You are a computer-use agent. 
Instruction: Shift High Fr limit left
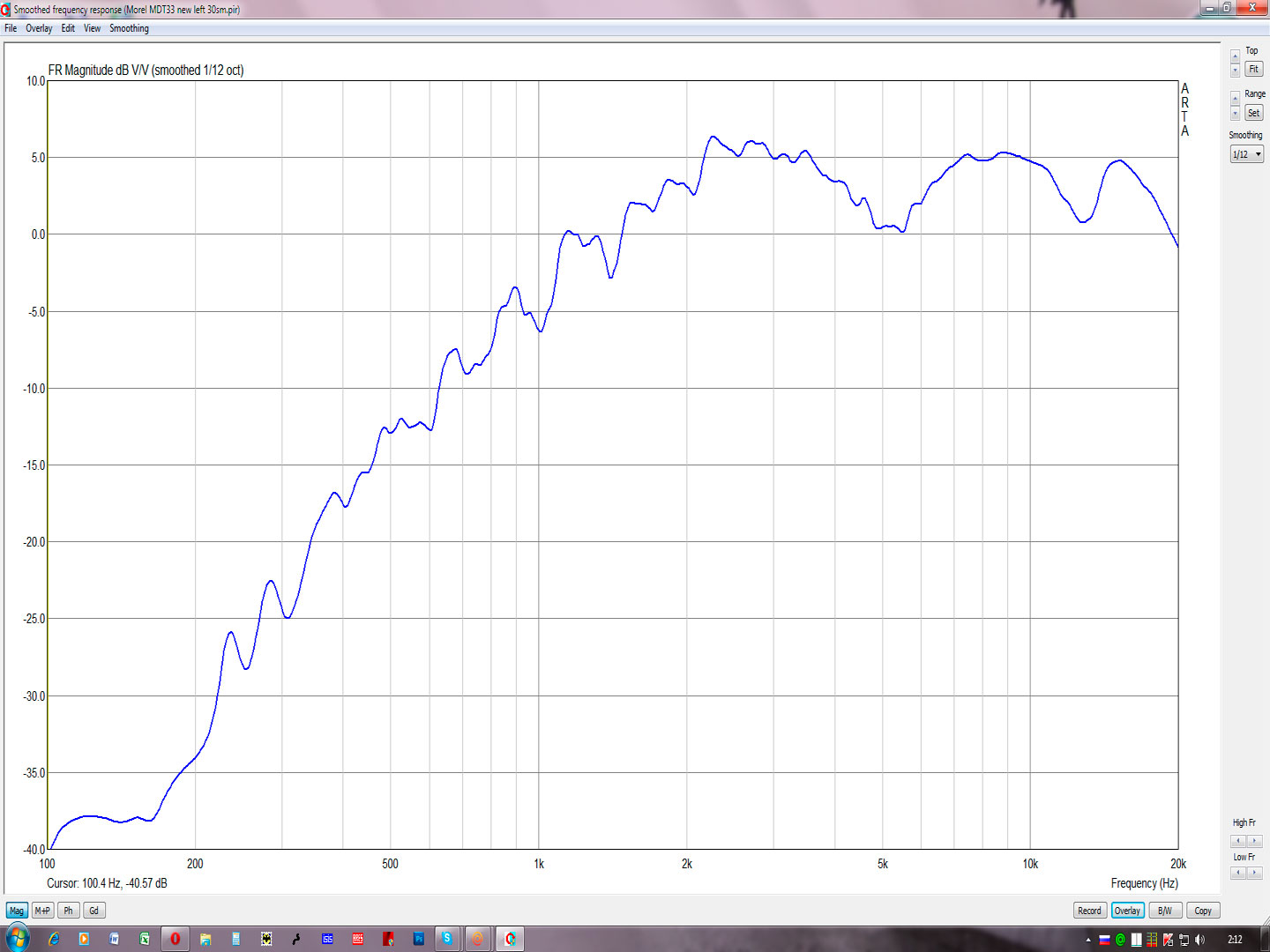(1238, 841)
